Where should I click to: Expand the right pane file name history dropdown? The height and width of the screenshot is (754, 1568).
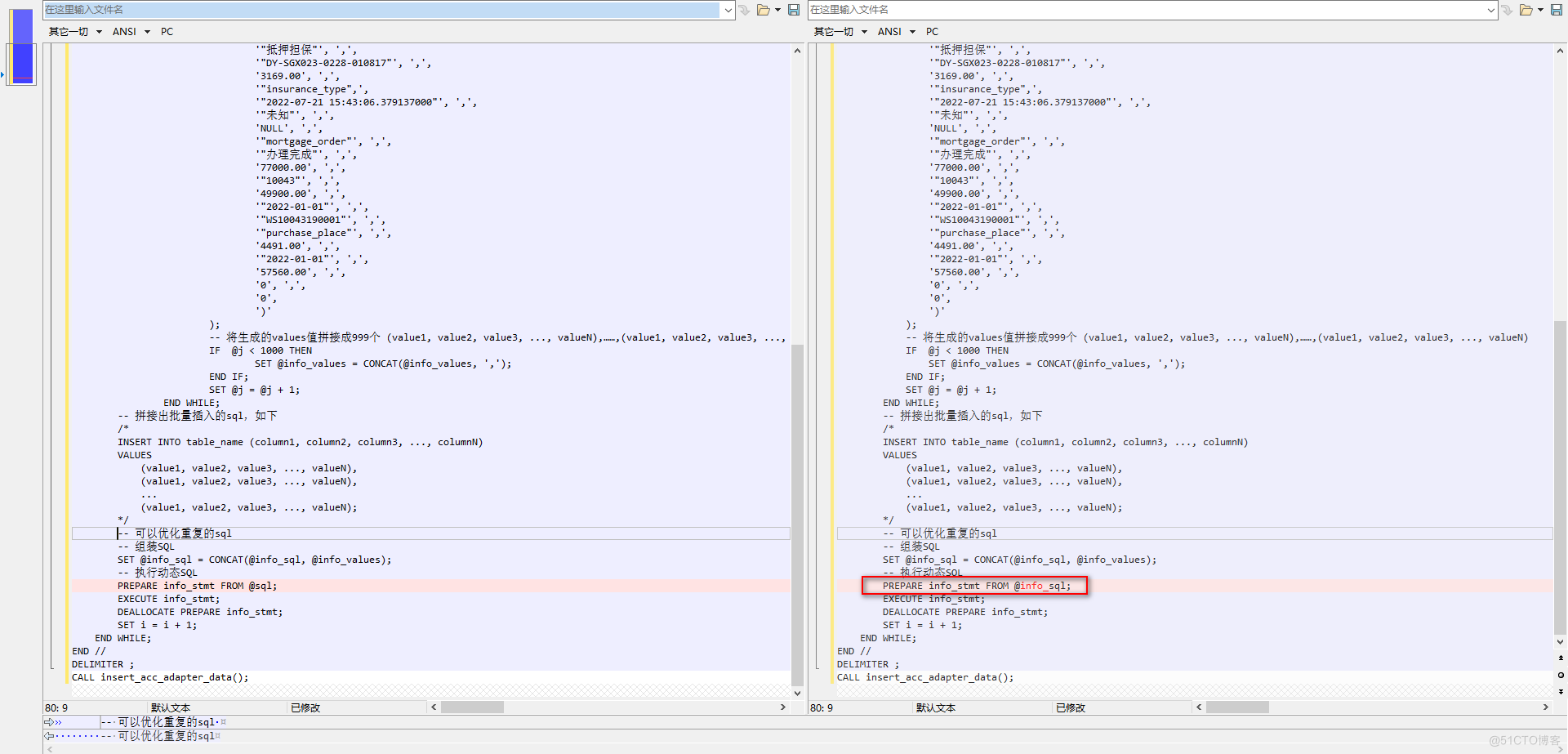pos(1490,10)
